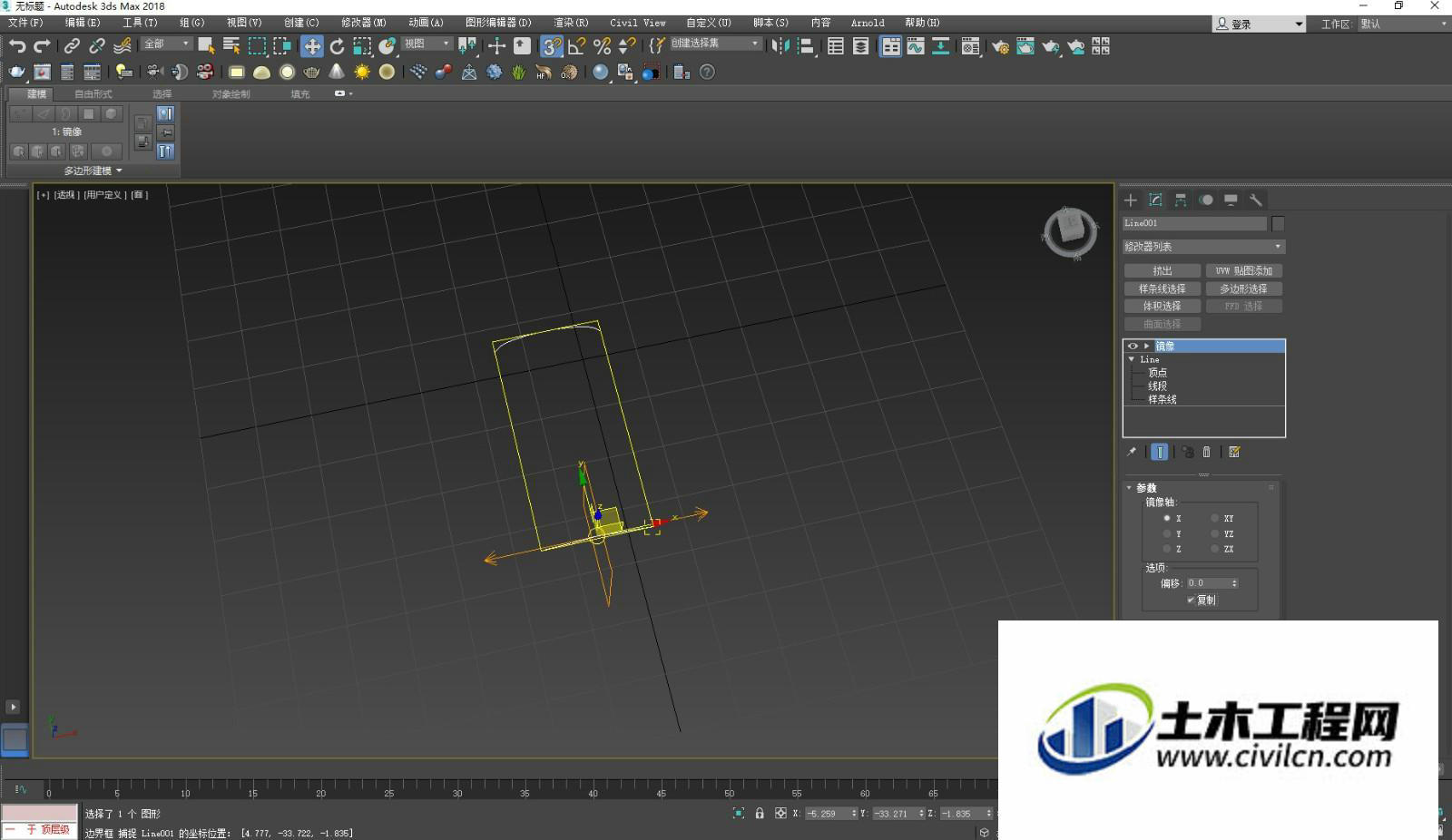Redo the last action
This screenshot has width=1452, height=840.
click(x=42, y=46)
